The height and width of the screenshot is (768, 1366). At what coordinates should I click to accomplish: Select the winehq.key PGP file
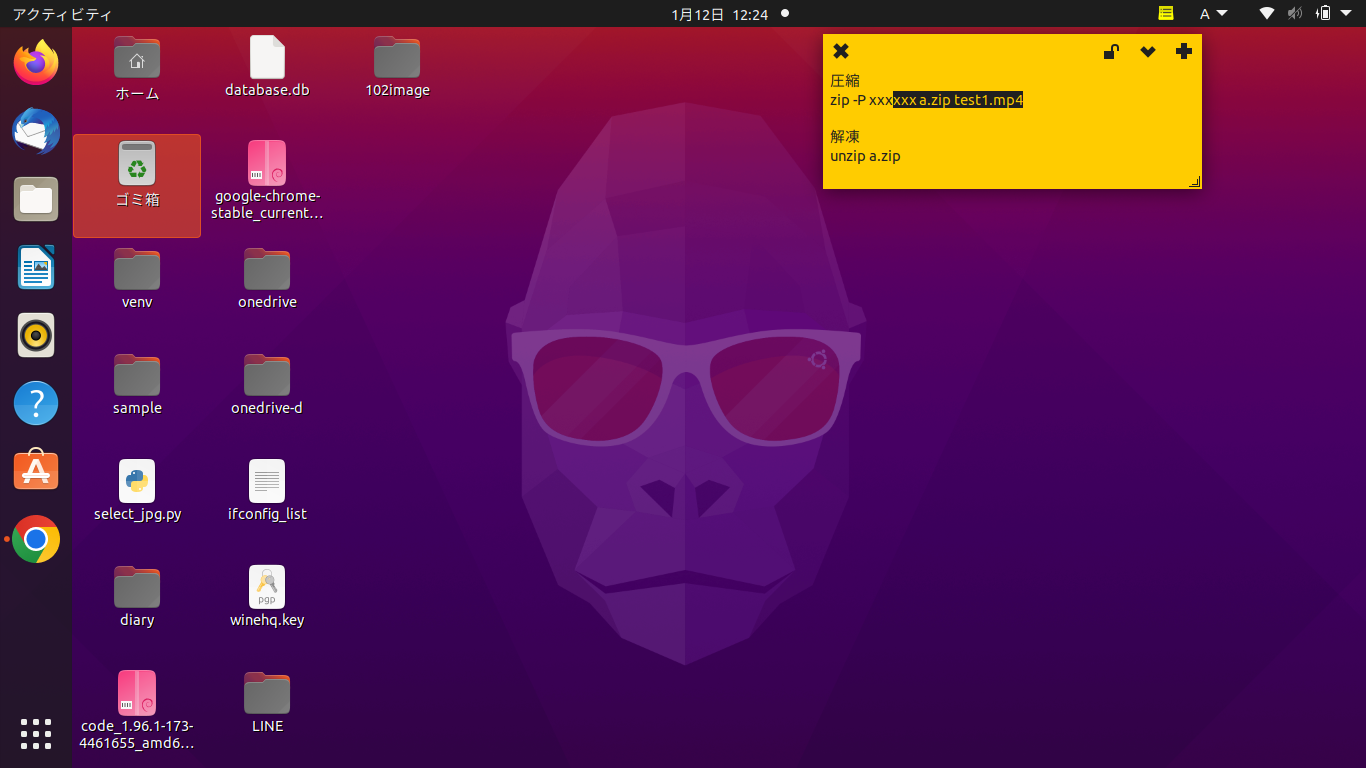[267, 597]
